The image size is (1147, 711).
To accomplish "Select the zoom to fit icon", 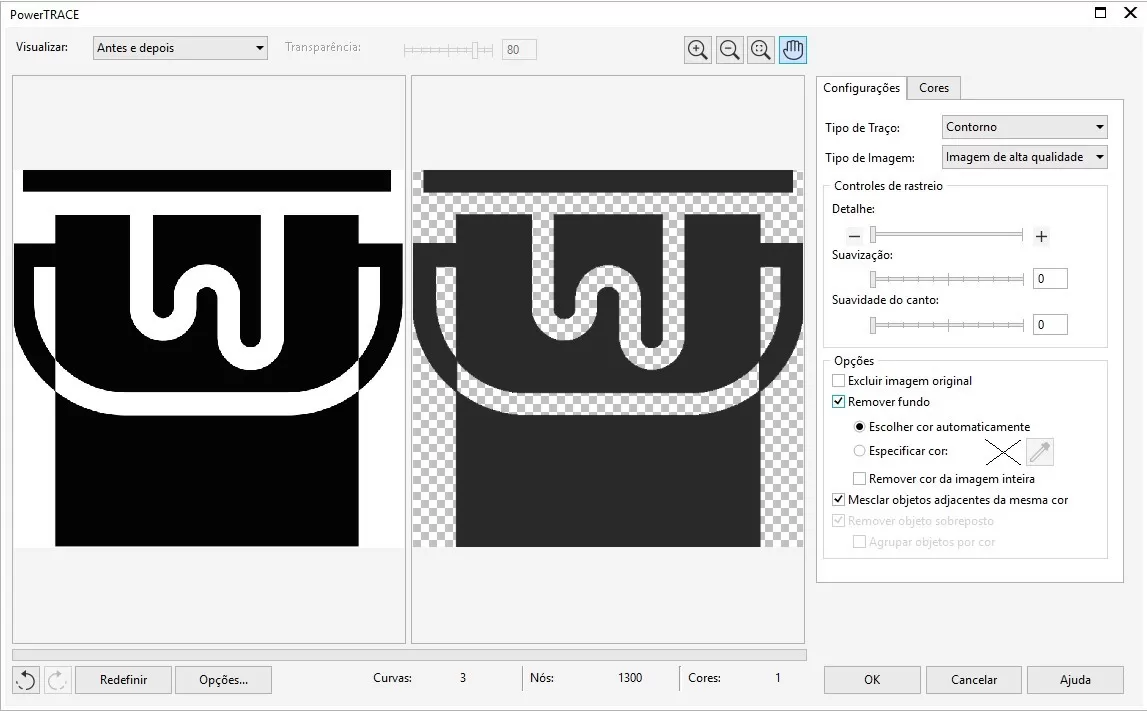I will [761, 50].
